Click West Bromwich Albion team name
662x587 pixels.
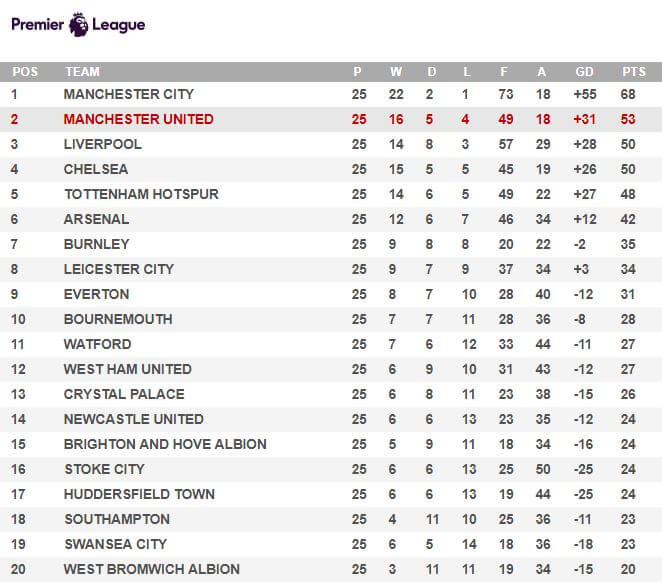[152, 569]
